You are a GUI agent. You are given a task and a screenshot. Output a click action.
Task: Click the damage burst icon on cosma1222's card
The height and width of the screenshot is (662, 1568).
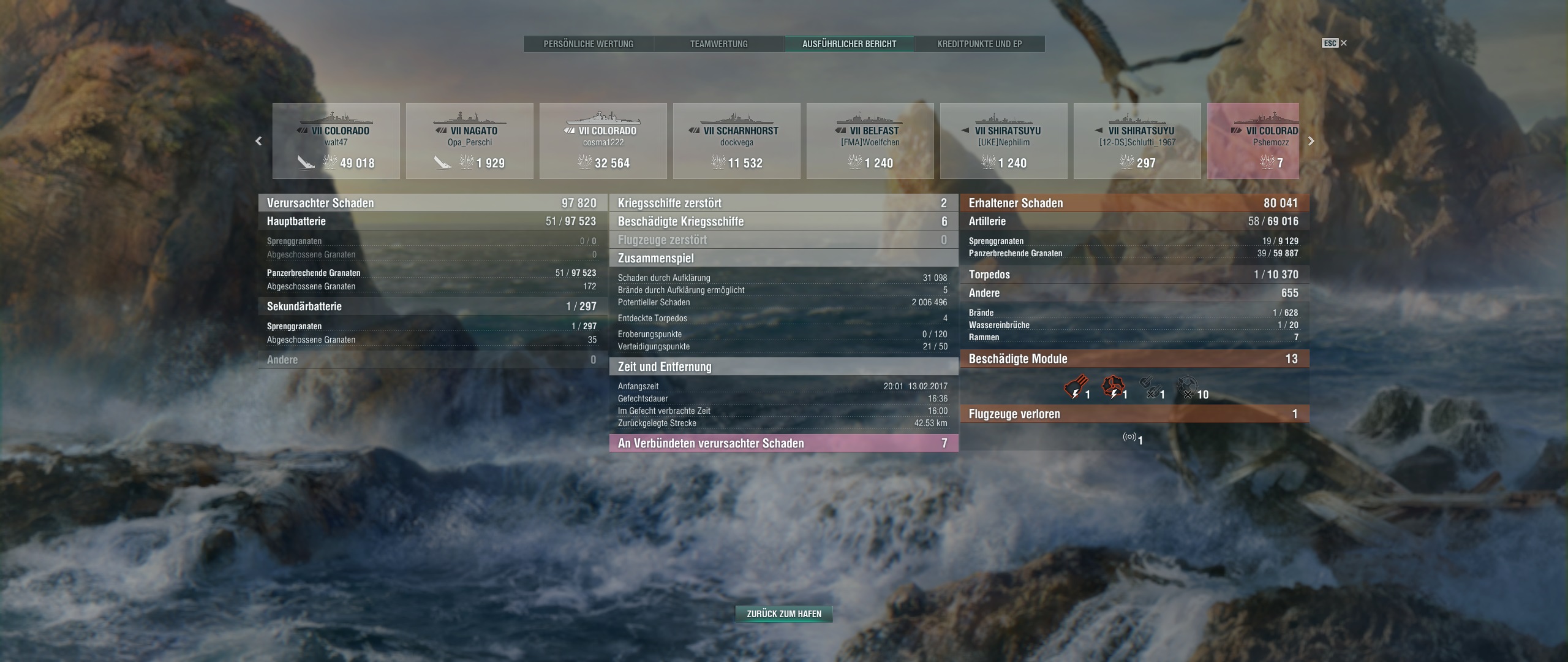coord(584,162)
